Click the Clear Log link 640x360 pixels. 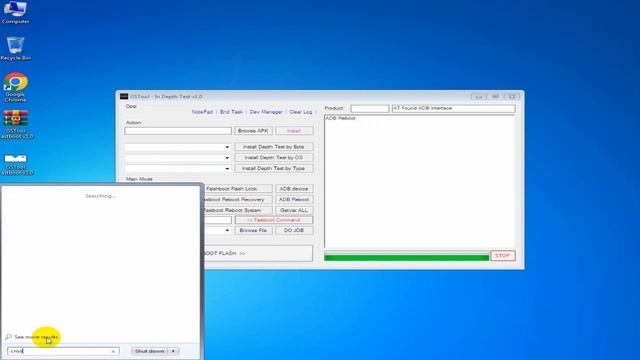point(300,112)
